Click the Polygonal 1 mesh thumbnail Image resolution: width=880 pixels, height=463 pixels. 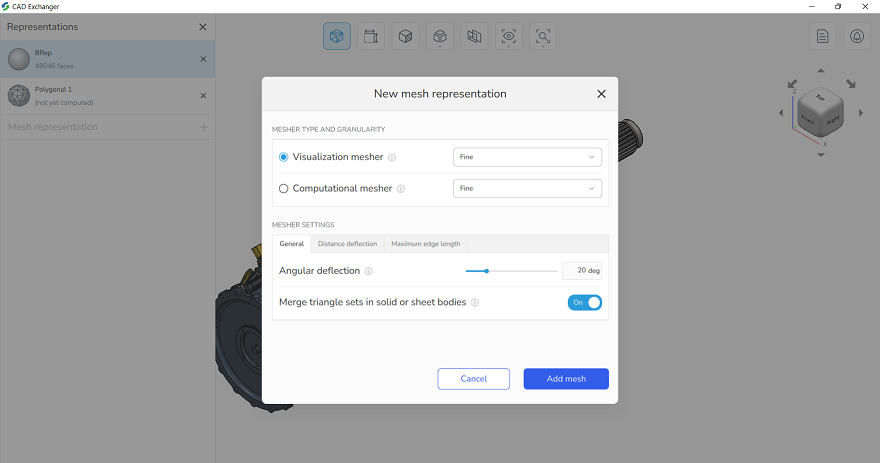click(19, 95)
